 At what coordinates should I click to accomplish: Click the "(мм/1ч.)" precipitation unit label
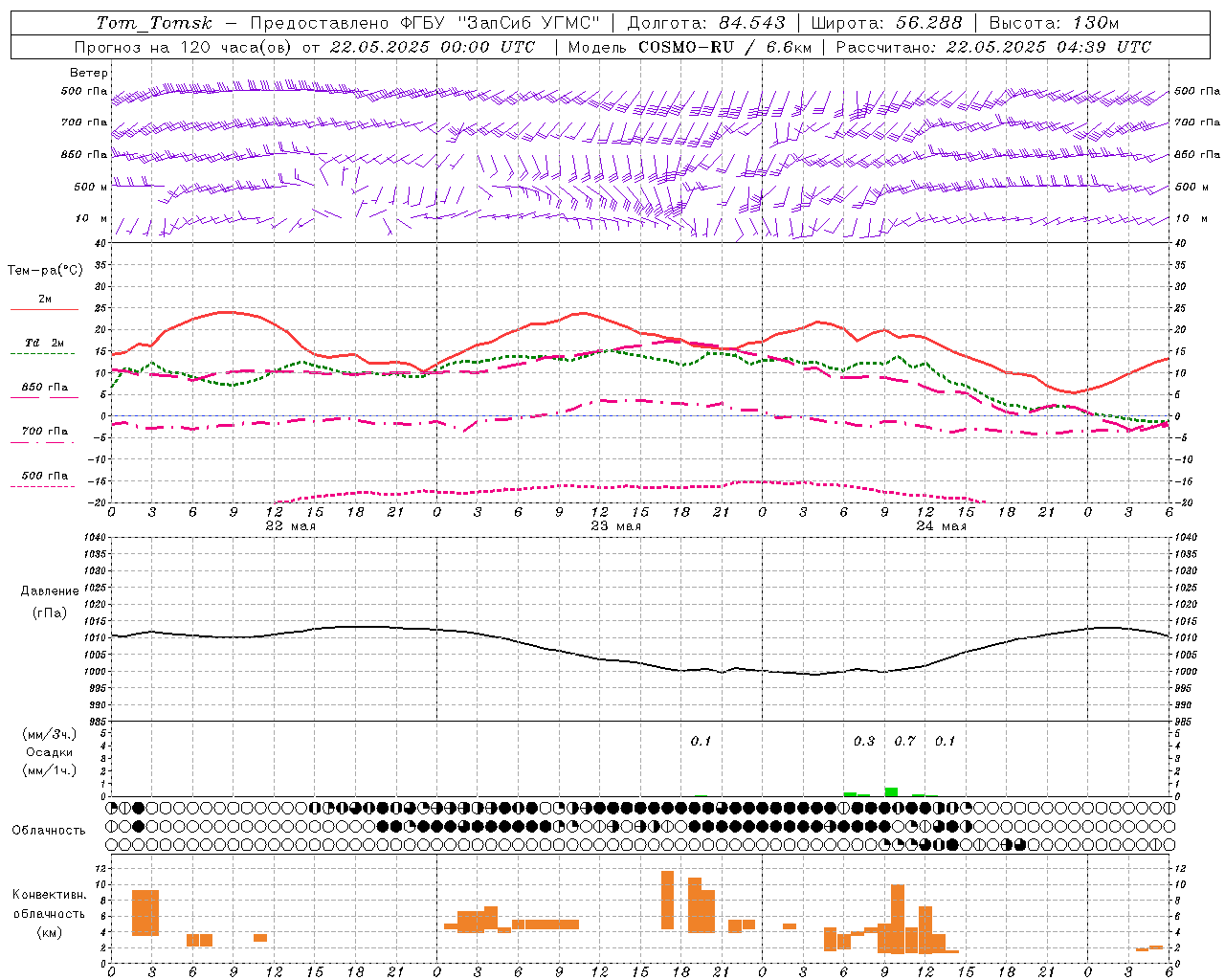(50, 770)
